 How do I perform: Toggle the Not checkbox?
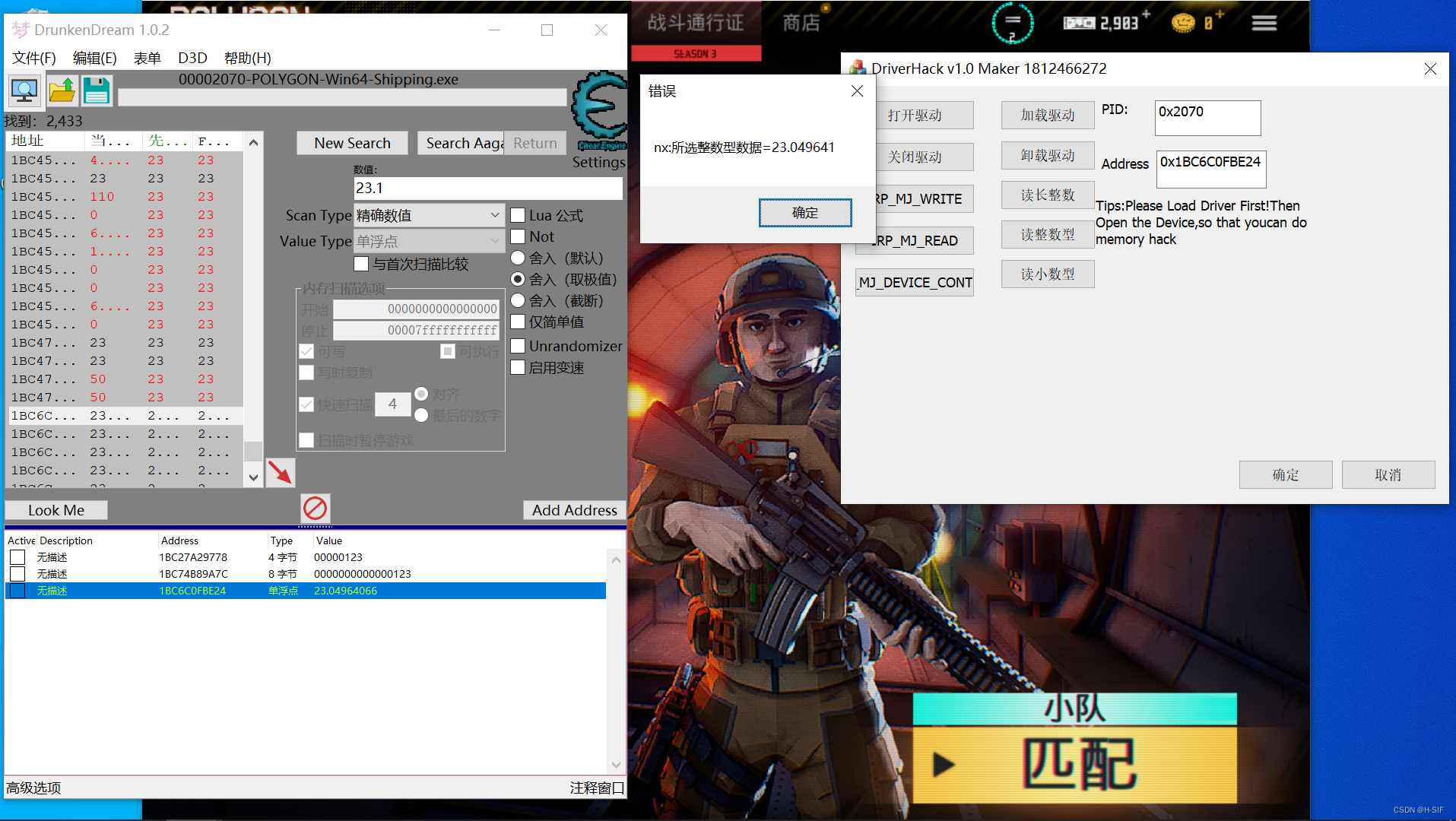click(x=518, y=236)
